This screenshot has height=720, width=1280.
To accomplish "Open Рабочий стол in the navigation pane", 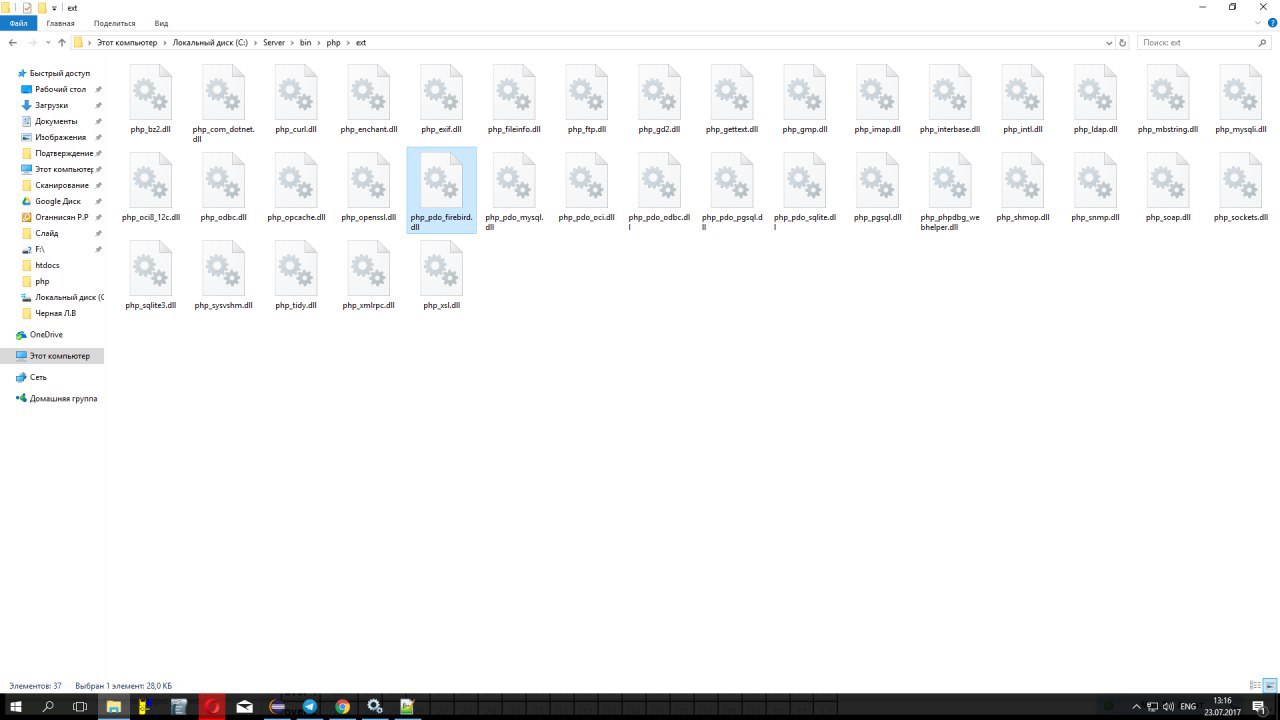I will [60, 89].
